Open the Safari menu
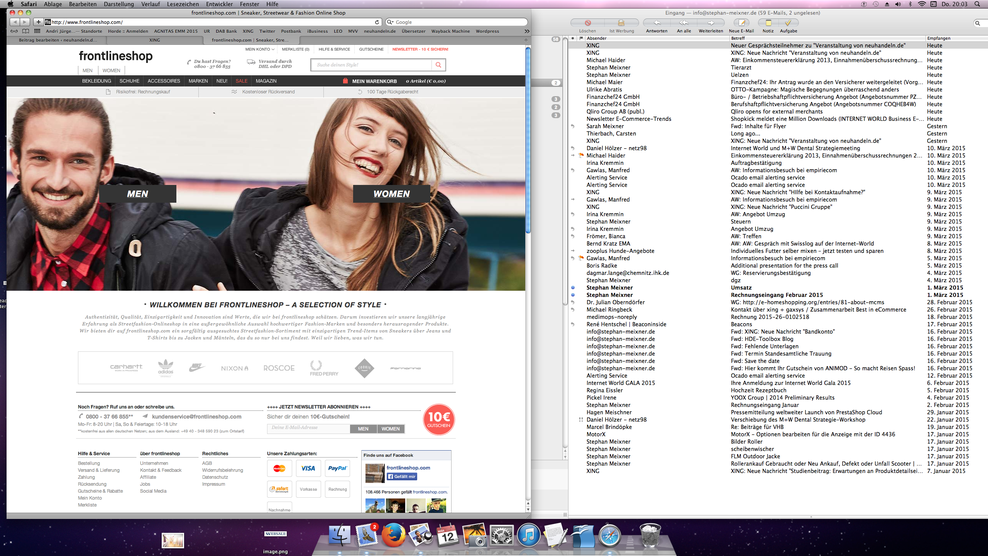The height and width of the screenshot is (556, 988). point(29,4)
